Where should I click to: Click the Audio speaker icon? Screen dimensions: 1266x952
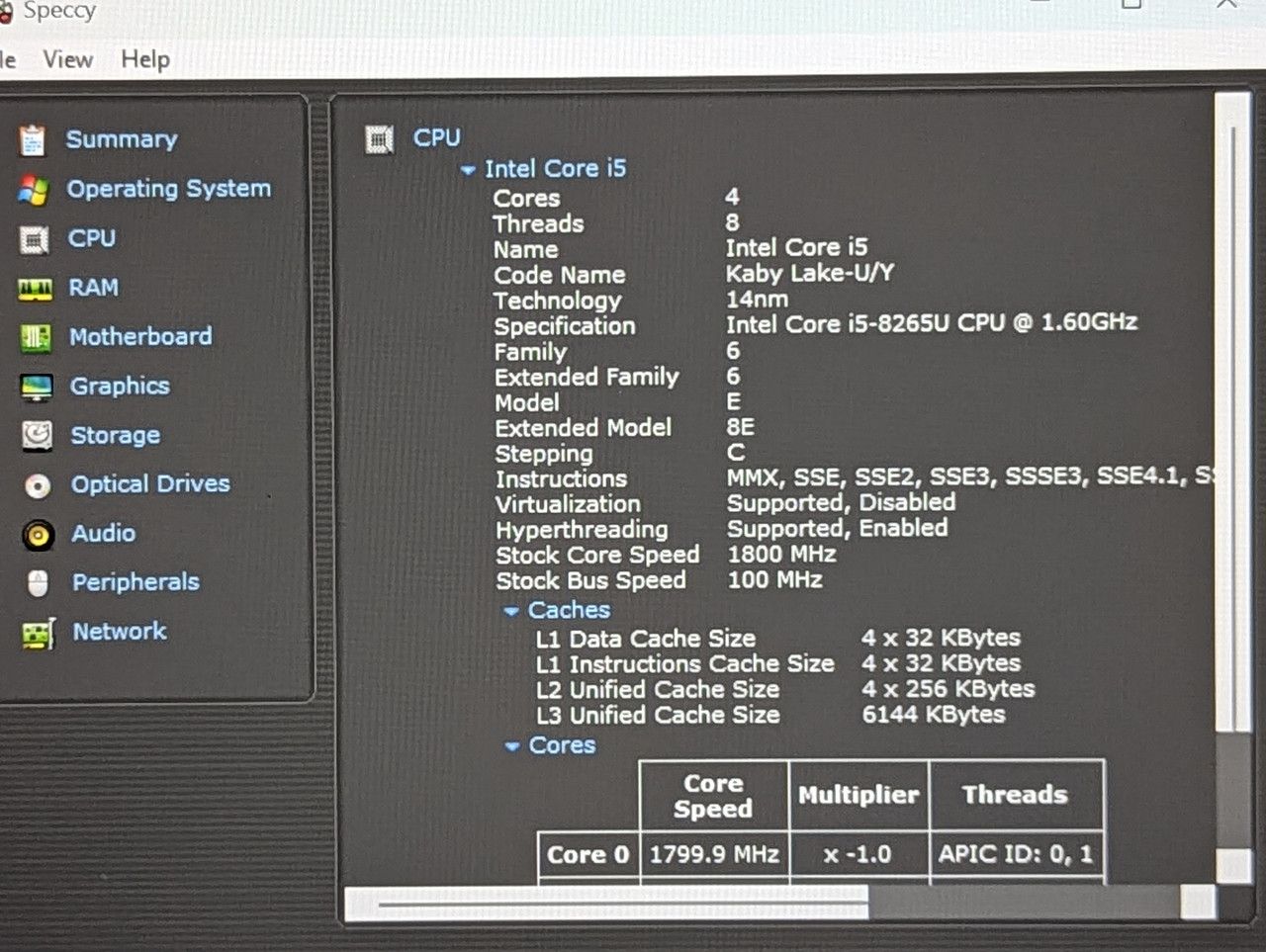click(39, 535)
